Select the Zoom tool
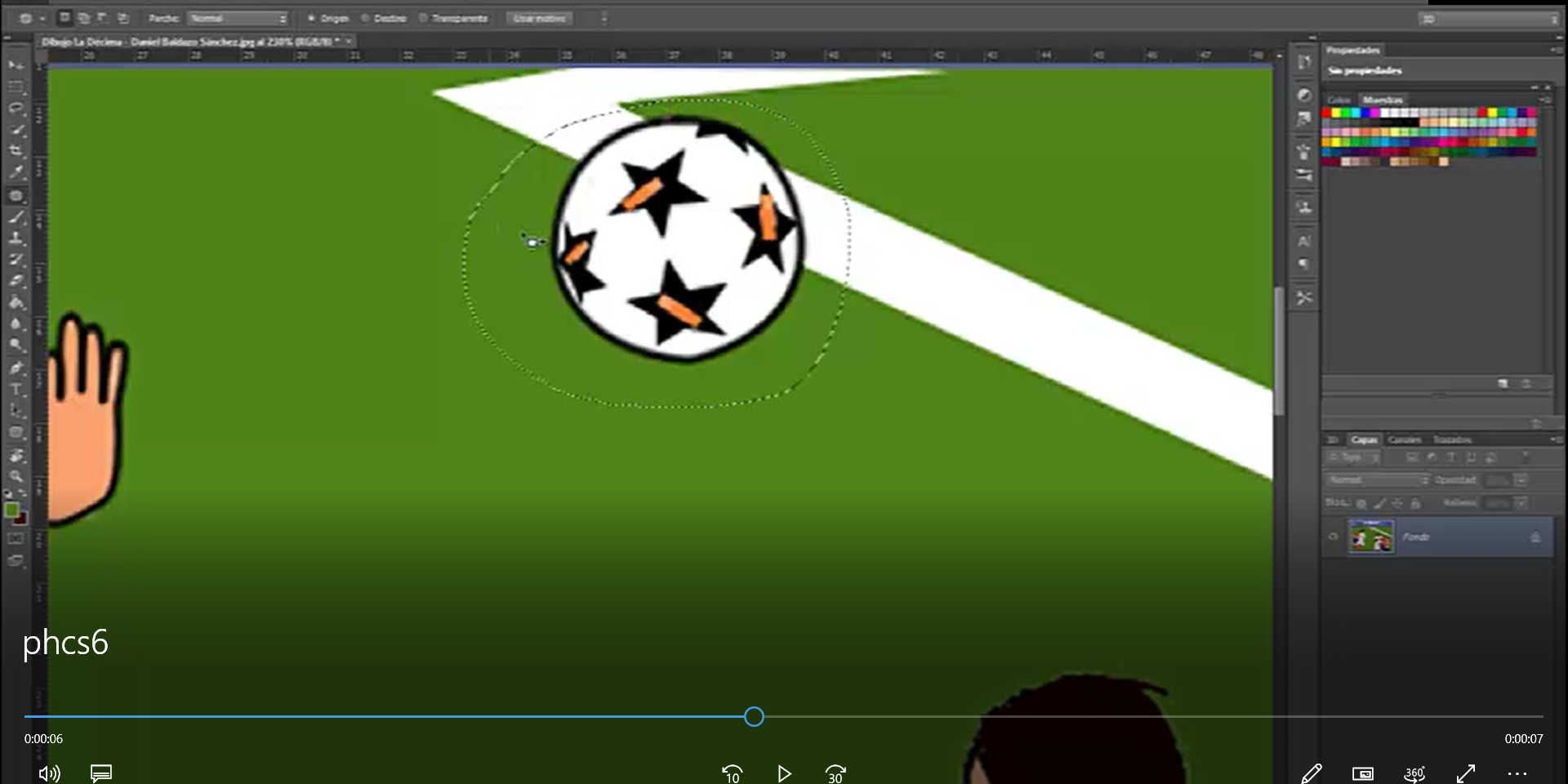1568x784 pixels. pyautogui.click(x=16, y=478)
